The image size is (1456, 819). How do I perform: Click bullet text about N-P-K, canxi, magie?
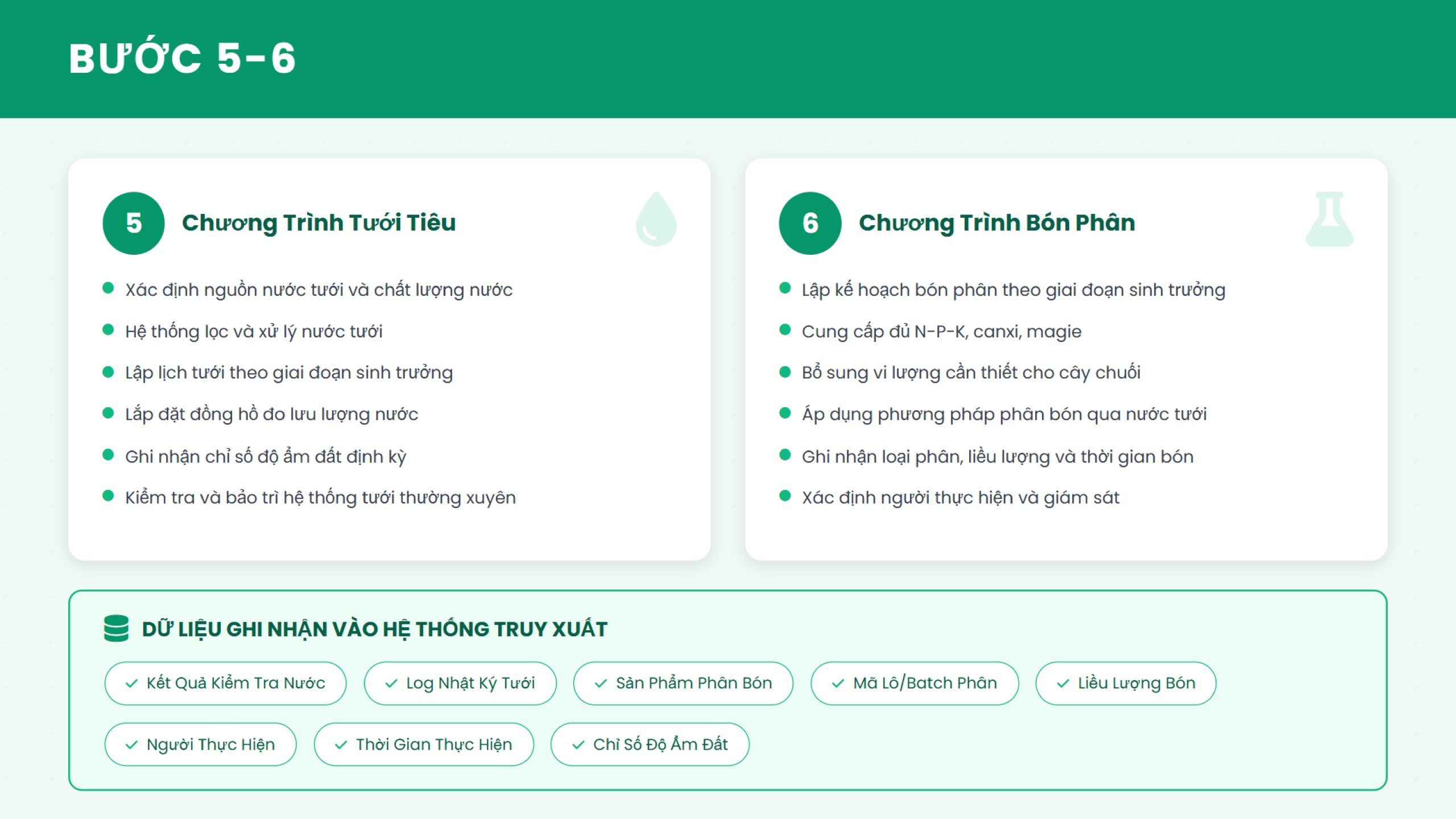click(x=941, y=331)
